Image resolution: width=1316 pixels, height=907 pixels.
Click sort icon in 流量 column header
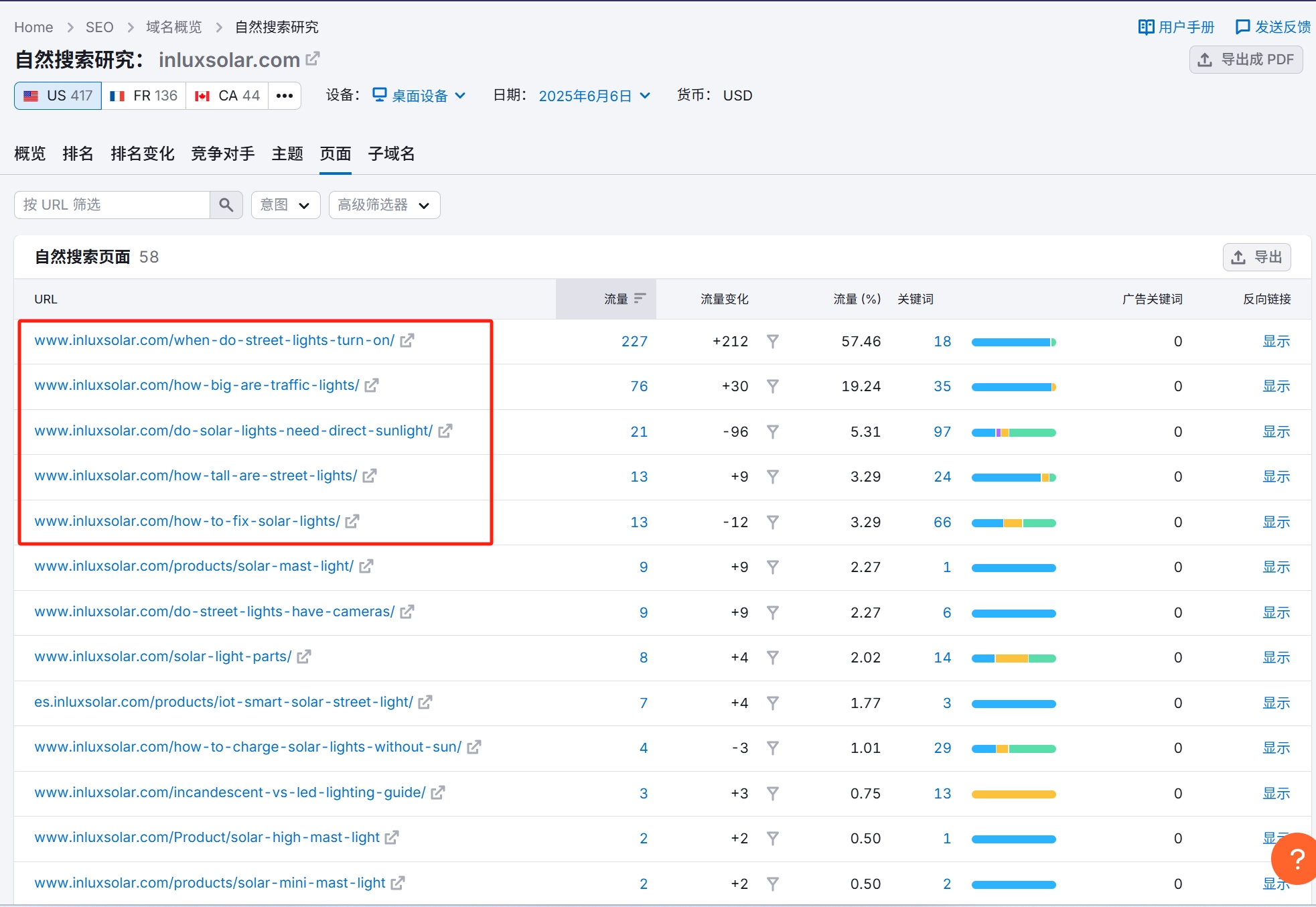click(x=640, y=299)
